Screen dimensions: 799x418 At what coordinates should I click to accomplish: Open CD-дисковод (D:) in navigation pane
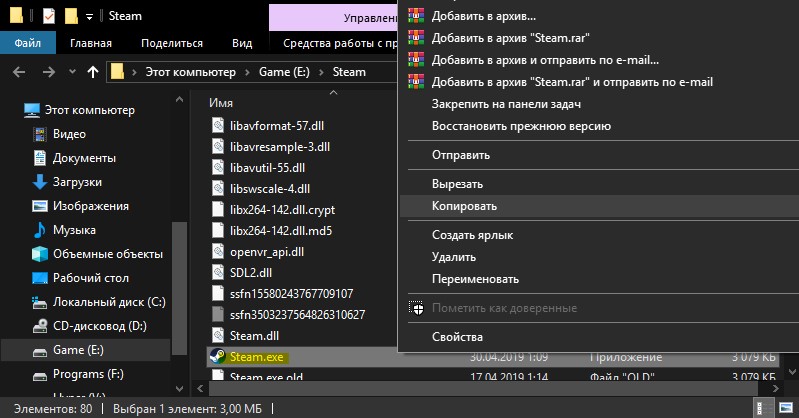(x=99, y=326)
